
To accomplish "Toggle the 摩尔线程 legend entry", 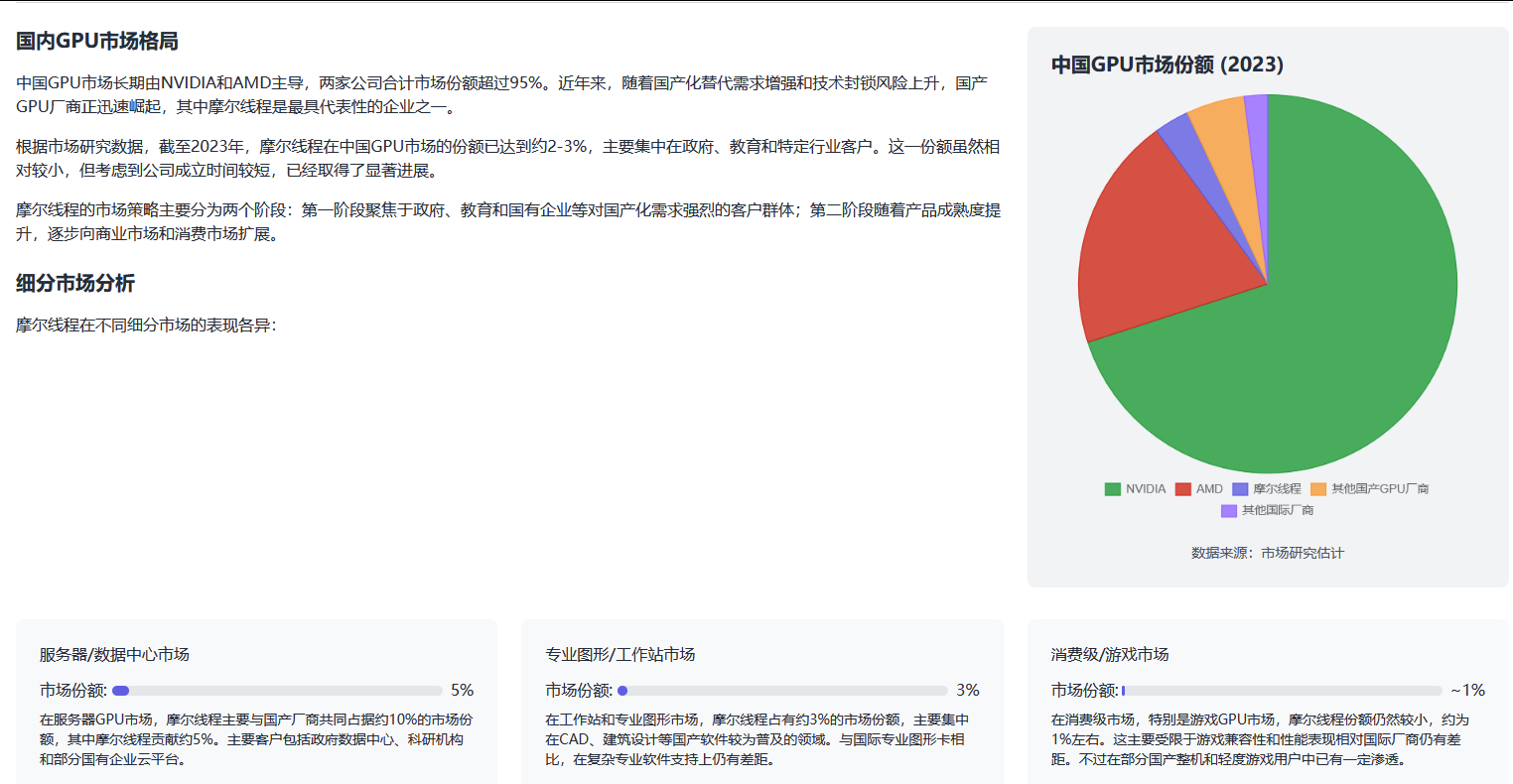I will [x=1267, y=488].
